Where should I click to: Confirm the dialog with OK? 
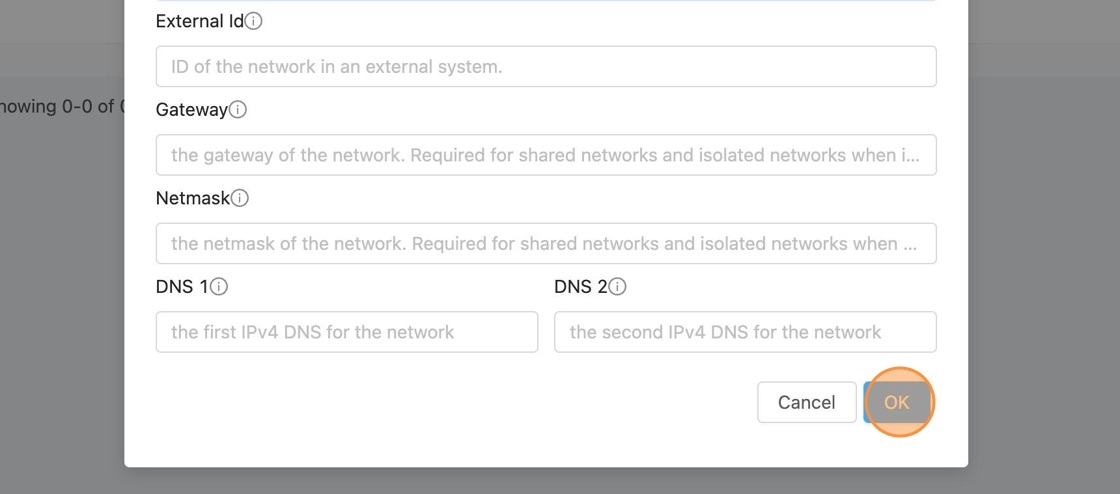[x=897, y=402]
